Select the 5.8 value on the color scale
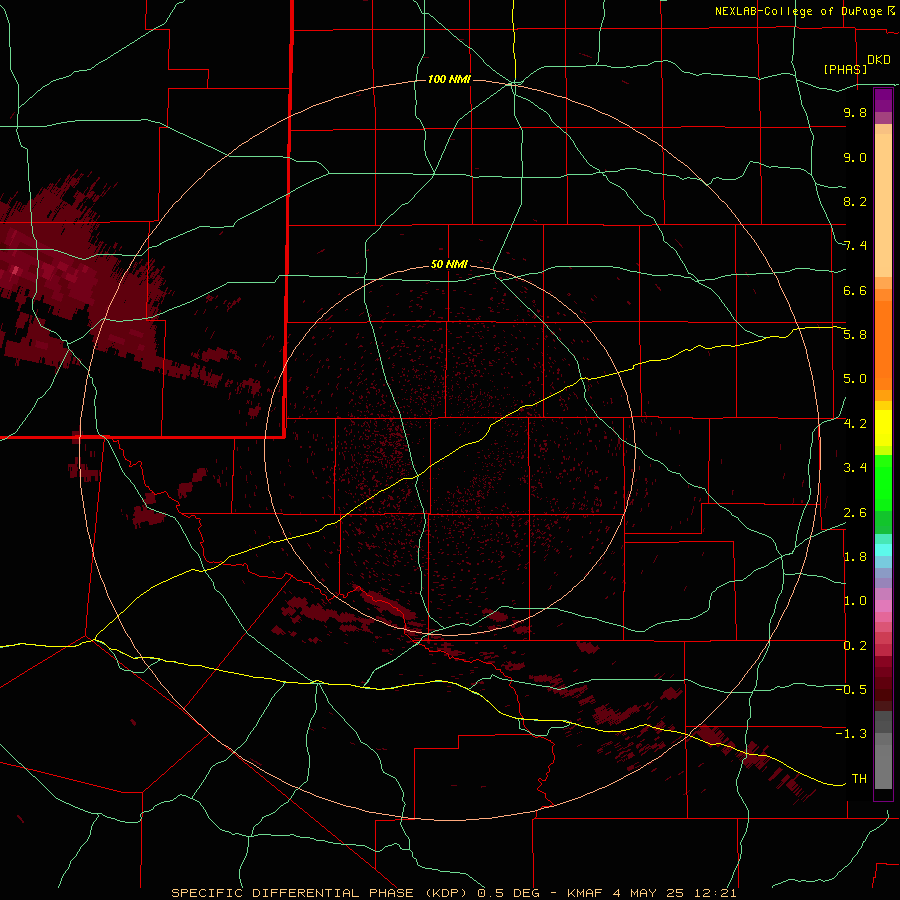The width and height of the screenshot is (900, 900). tap(855, 335)
